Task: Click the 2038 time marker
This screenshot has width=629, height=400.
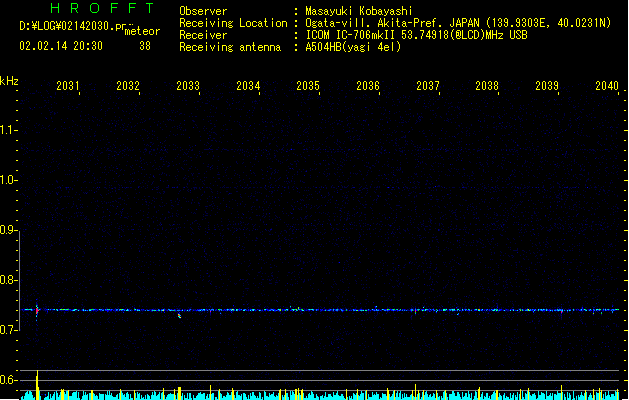Action: pyautogui.click(x=487, y=86)
